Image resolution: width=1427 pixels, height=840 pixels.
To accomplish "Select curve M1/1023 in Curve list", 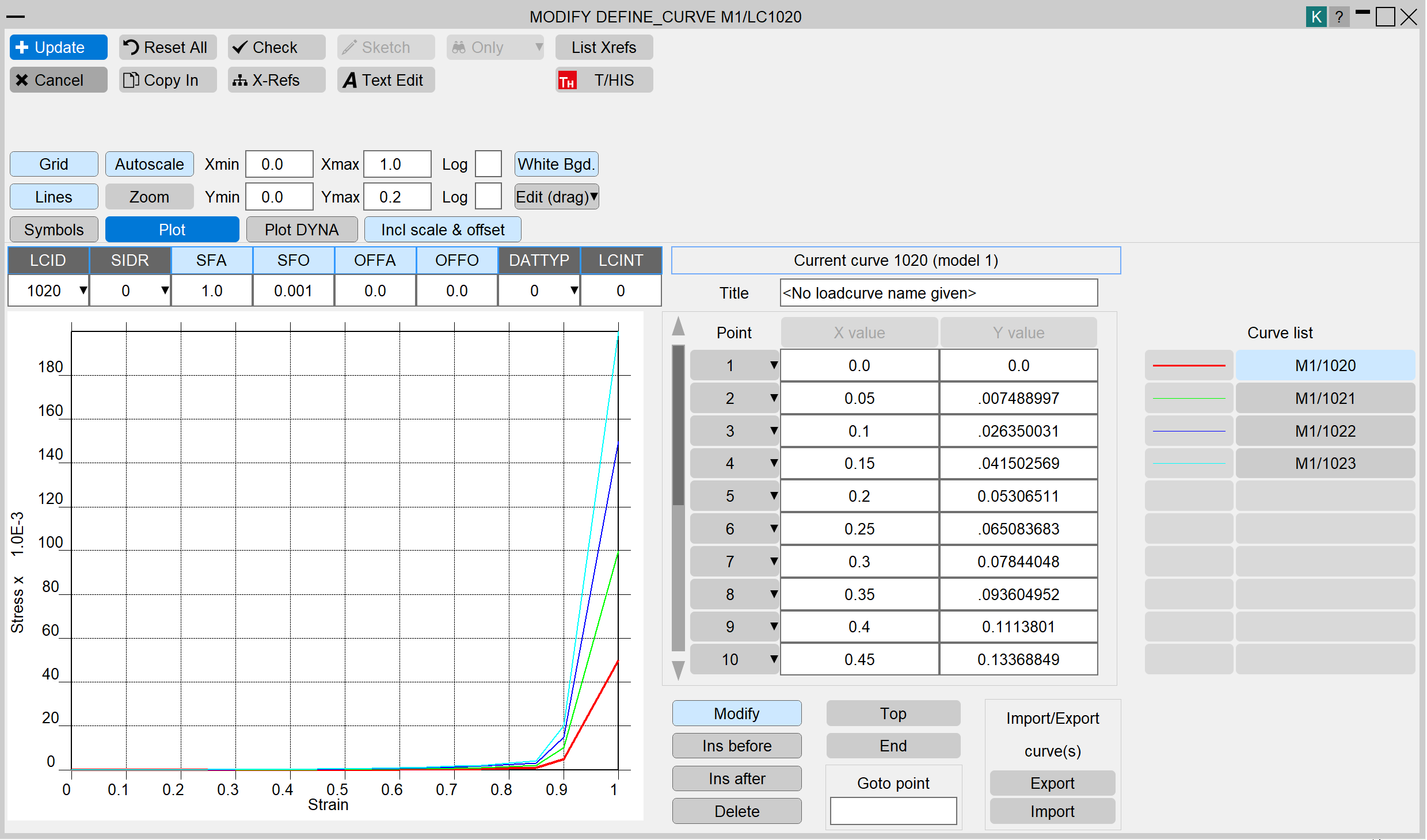I will [1325, 463].
